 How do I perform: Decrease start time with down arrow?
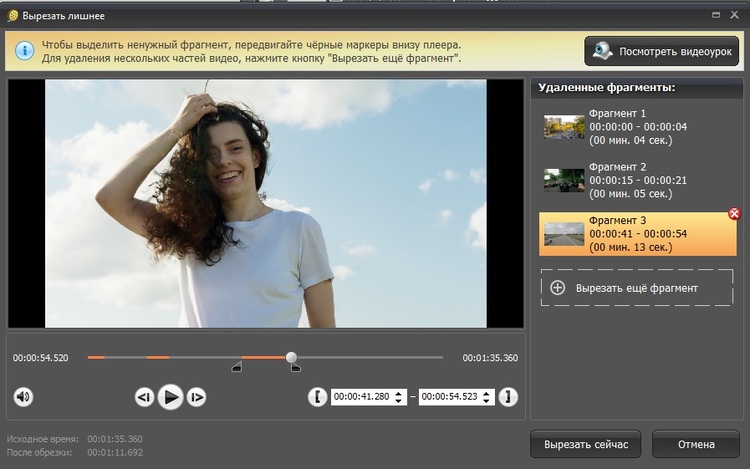point(398,401)
